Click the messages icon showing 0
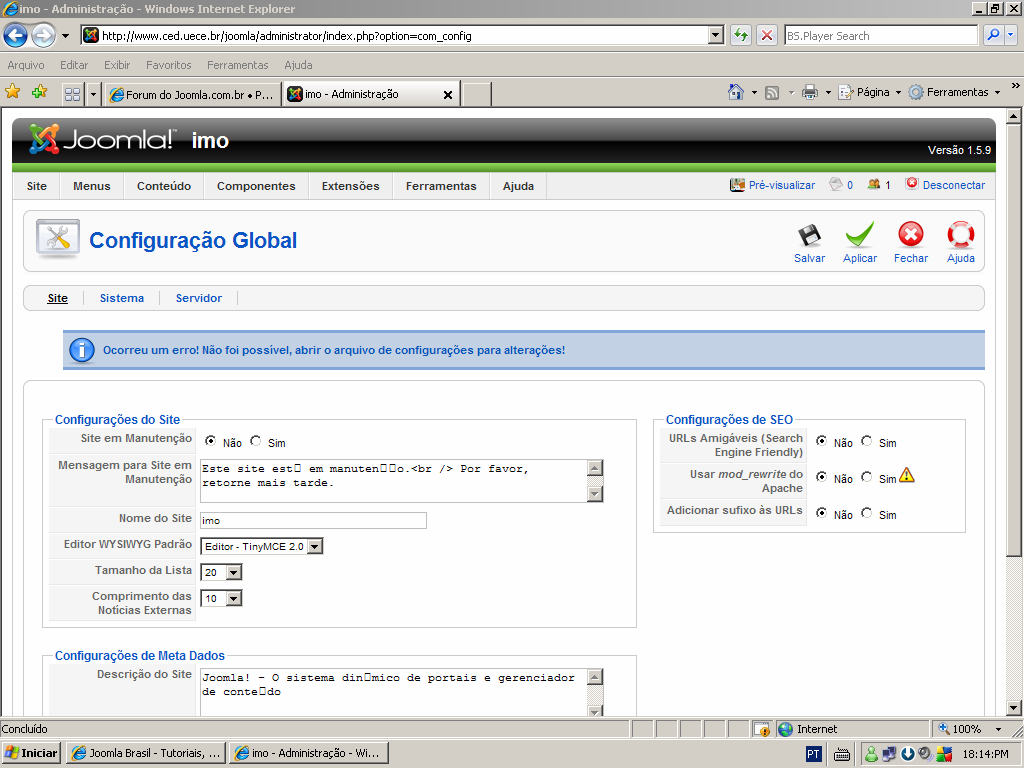This screenshot has height=768, width=1024. [x=836, y=184]
